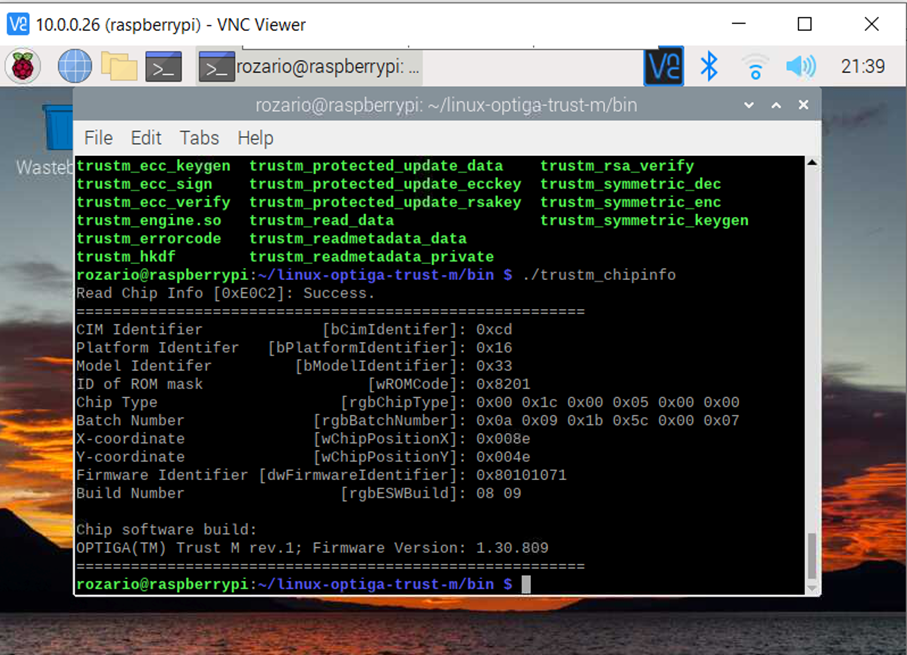
Task: Open the Wi-Fi network menu
Action: [x=755, y=67]
